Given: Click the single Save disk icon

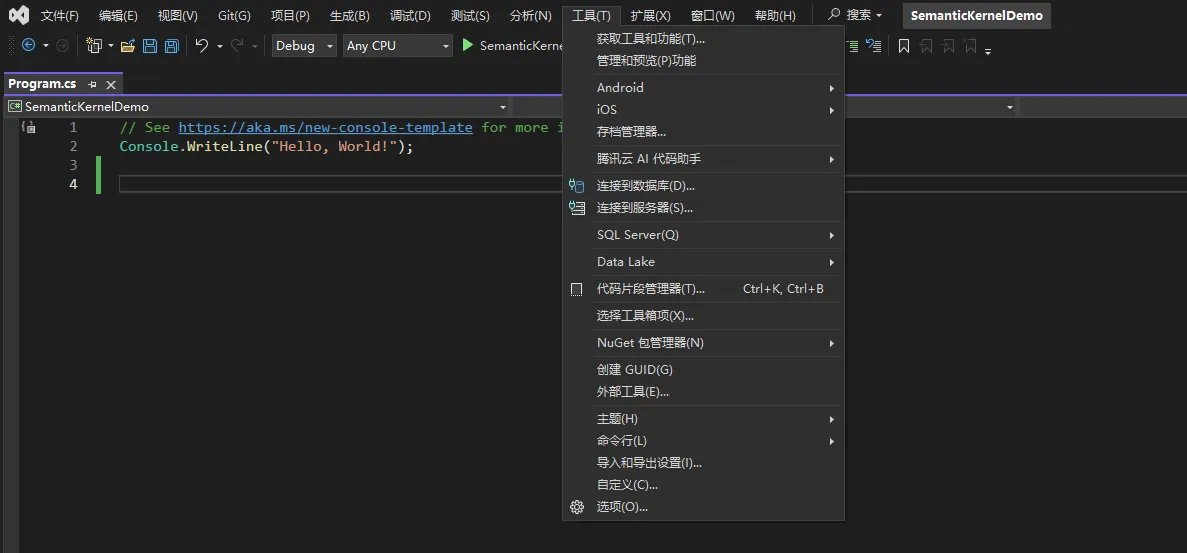Looking at the screenshot, I should click(x=150, y=46).
